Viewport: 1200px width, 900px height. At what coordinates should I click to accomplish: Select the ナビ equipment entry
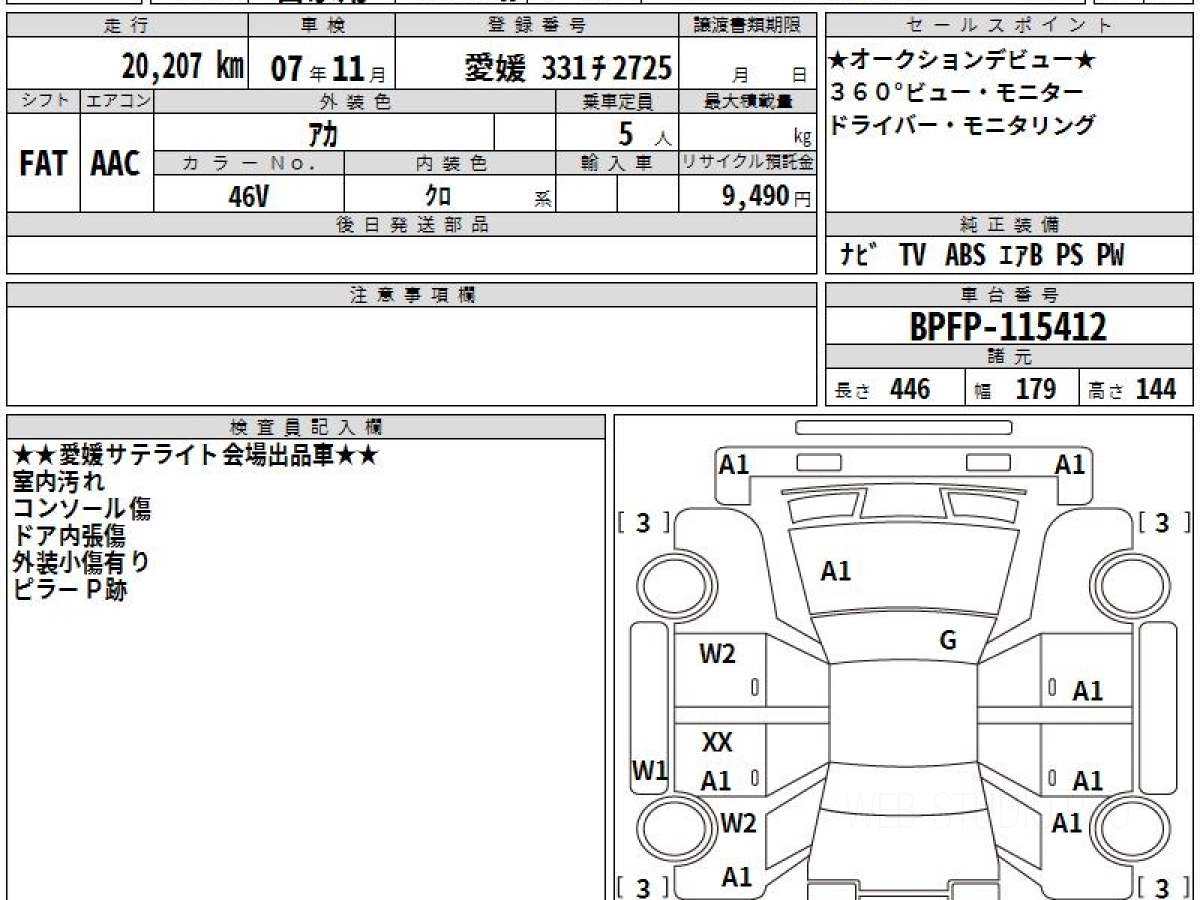[x=857, y=256]
